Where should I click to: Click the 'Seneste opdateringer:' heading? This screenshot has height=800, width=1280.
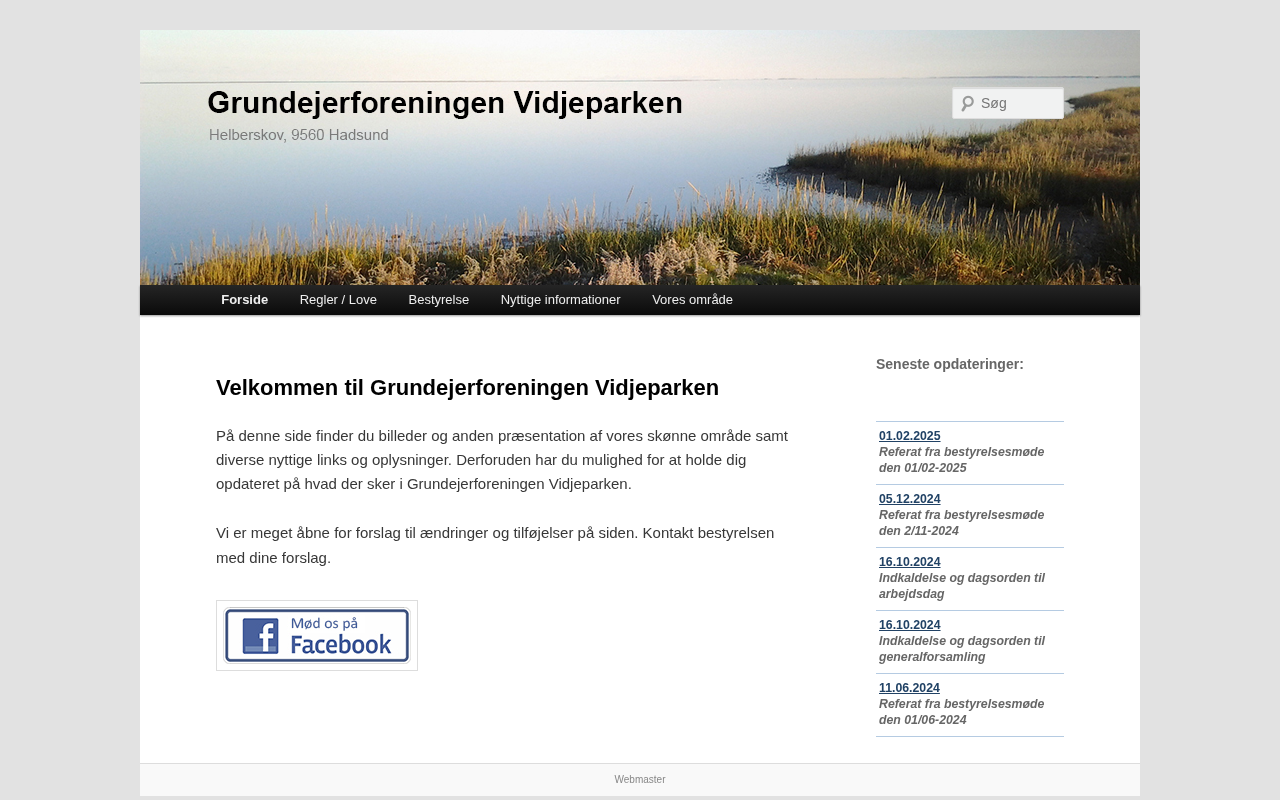coord(950,364)
